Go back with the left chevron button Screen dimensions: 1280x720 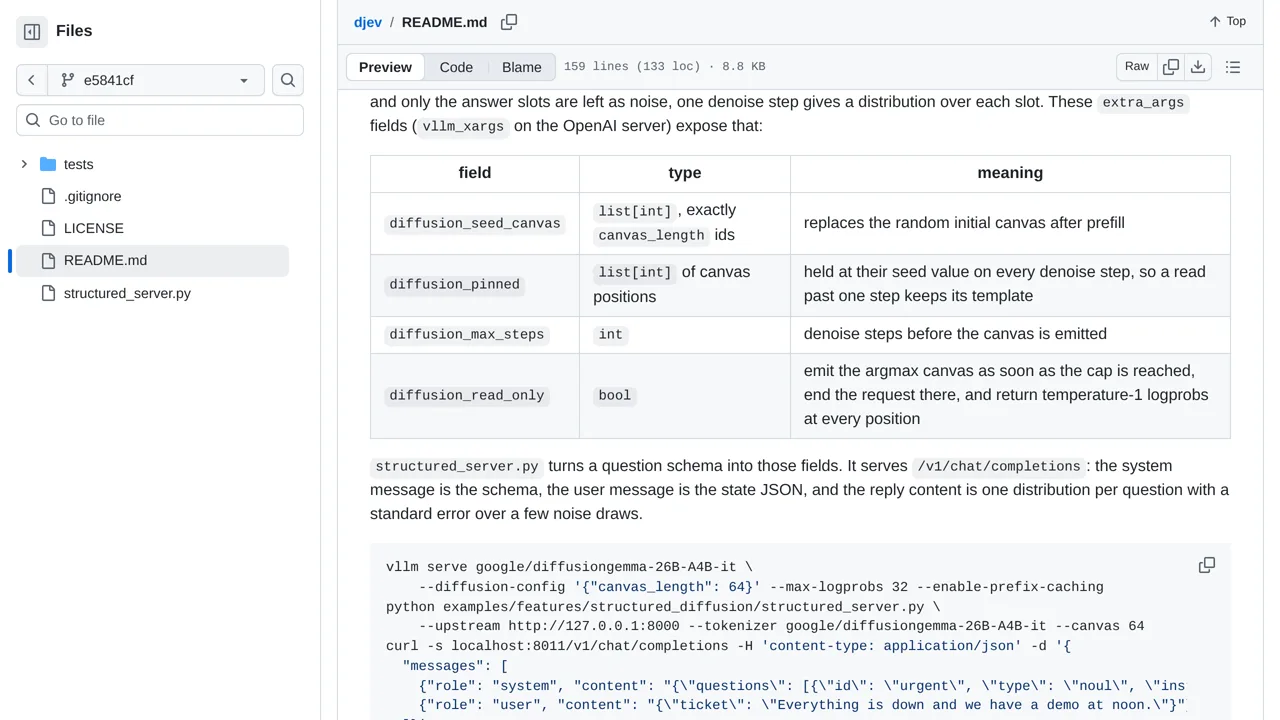(x=31, y=80)
